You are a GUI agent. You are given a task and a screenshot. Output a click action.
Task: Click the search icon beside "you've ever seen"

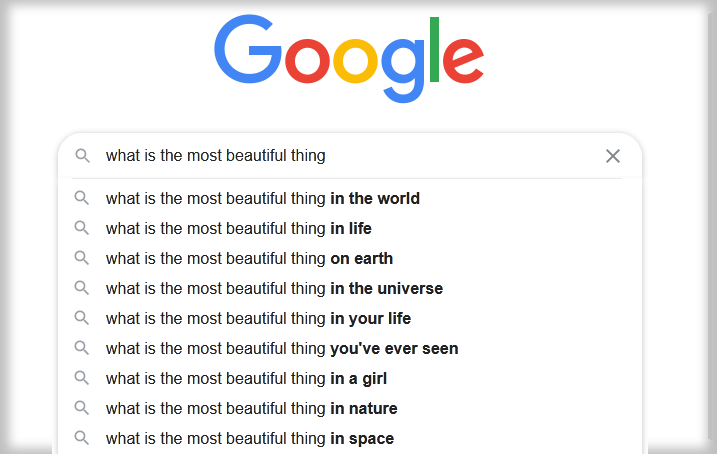82,348
